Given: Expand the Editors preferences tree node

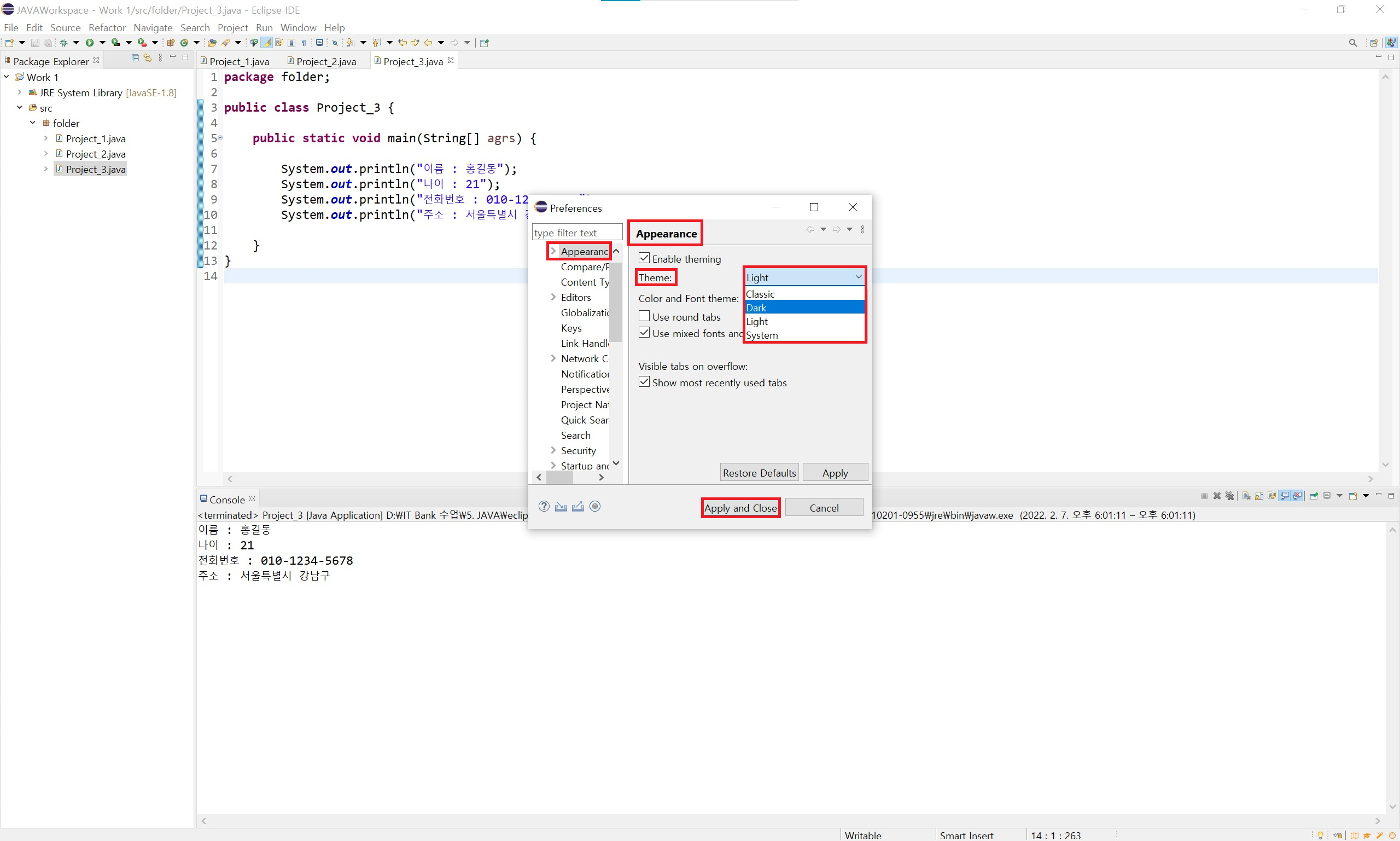Looking at the screenshot, I should coord(553,297).
